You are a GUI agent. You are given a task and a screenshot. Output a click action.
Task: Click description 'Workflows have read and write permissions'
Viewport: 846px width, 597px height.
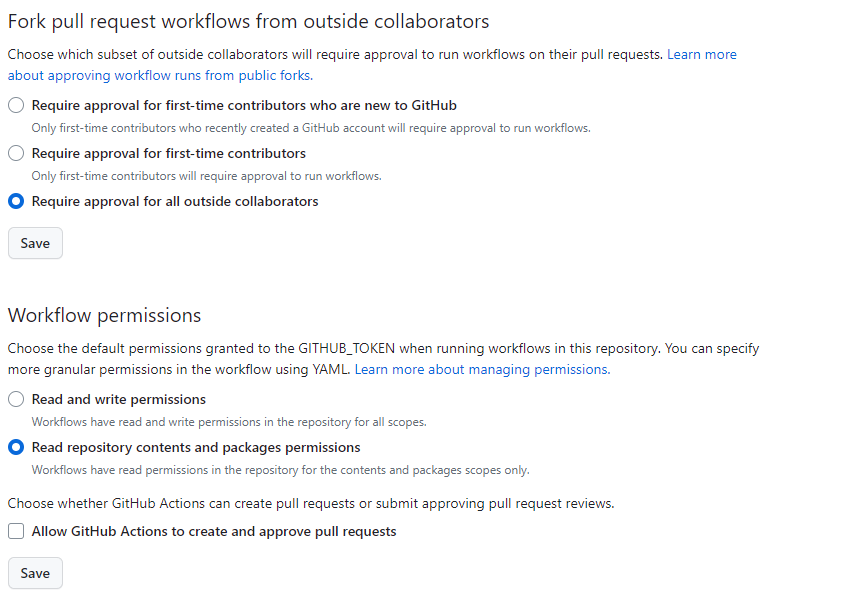tap(229, 422)
